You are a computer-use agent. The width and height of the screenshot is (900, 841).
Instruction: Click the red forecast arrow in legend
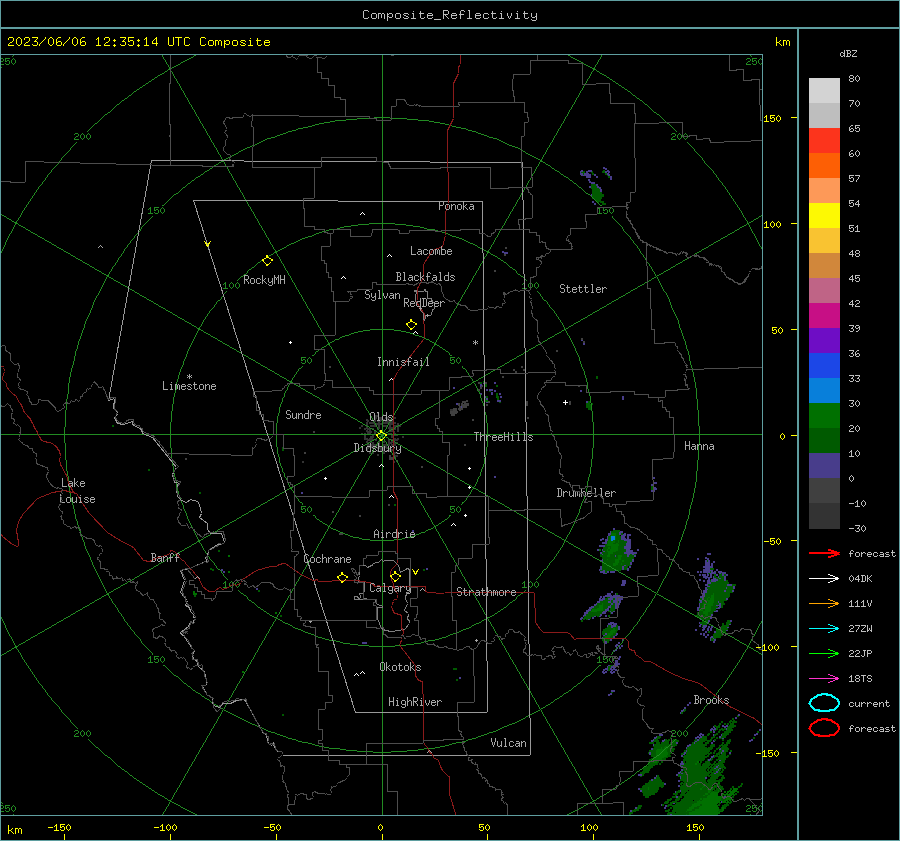coord(824,553)
